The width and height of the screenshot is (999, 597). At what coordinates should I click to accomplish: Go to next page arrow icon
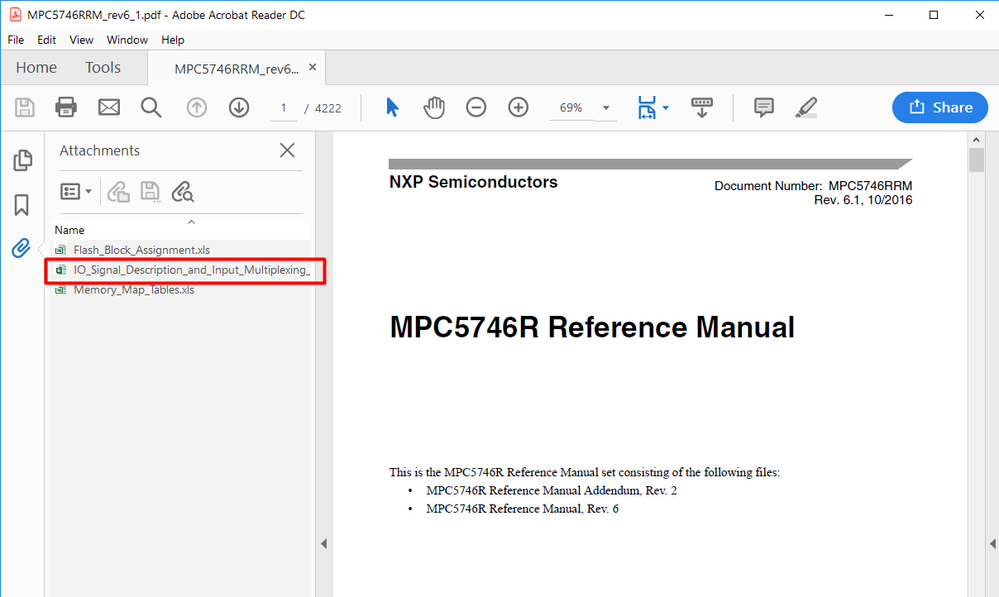click(239, 107)
